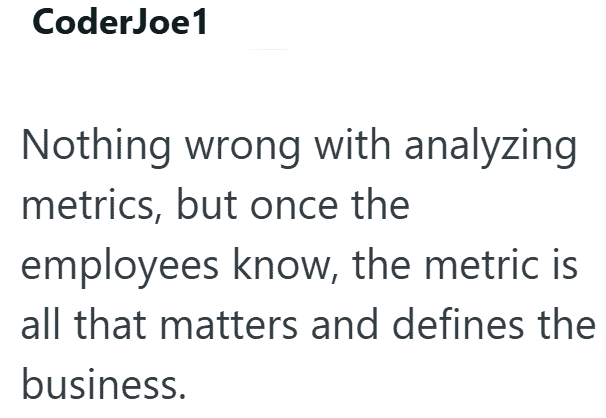606x418 pixels.
Task: Click the word "but" in the second line
Action: [x=207, y=204]
